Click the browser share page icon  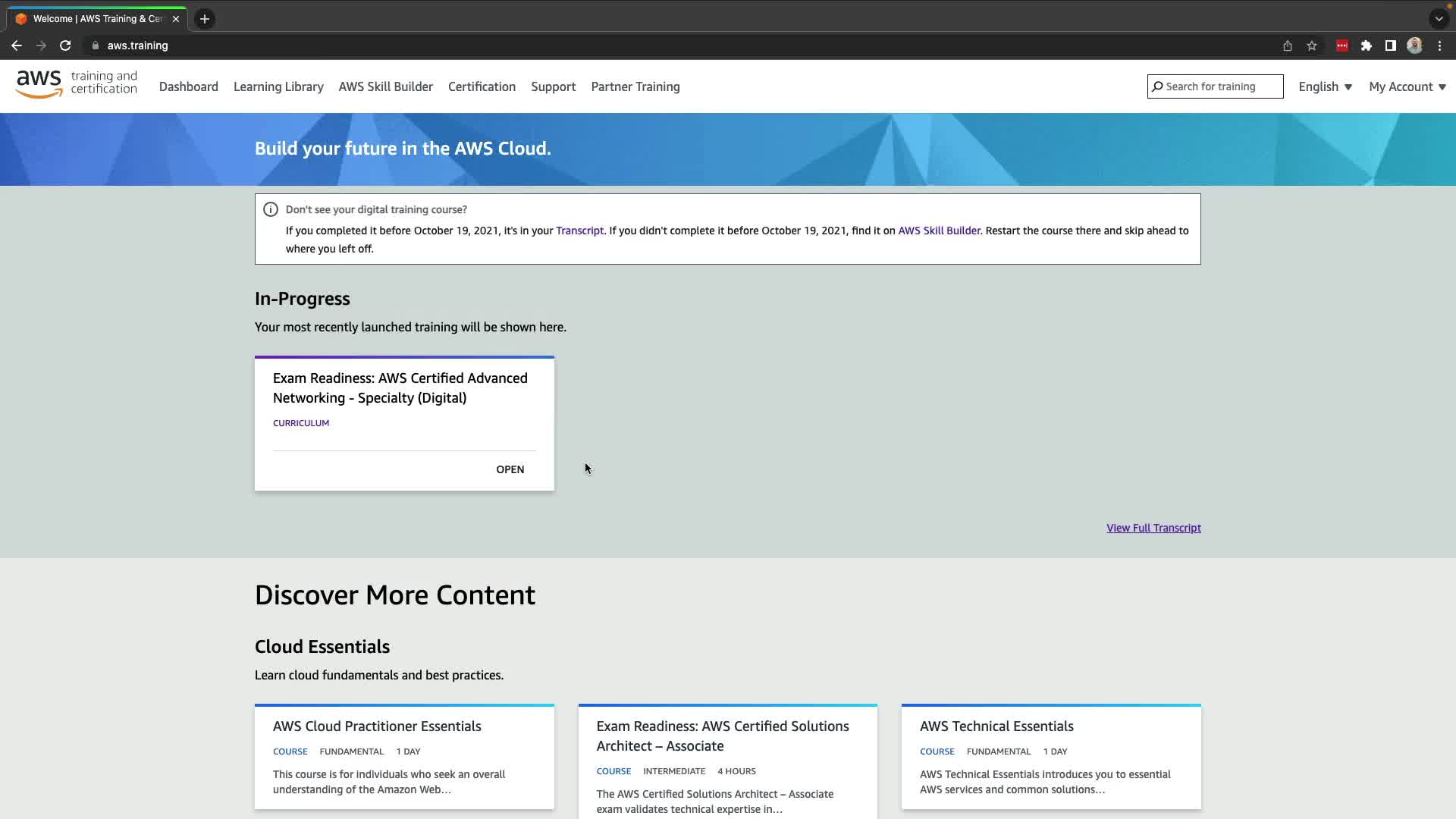pyautogui.click(x=1288, y=45)
